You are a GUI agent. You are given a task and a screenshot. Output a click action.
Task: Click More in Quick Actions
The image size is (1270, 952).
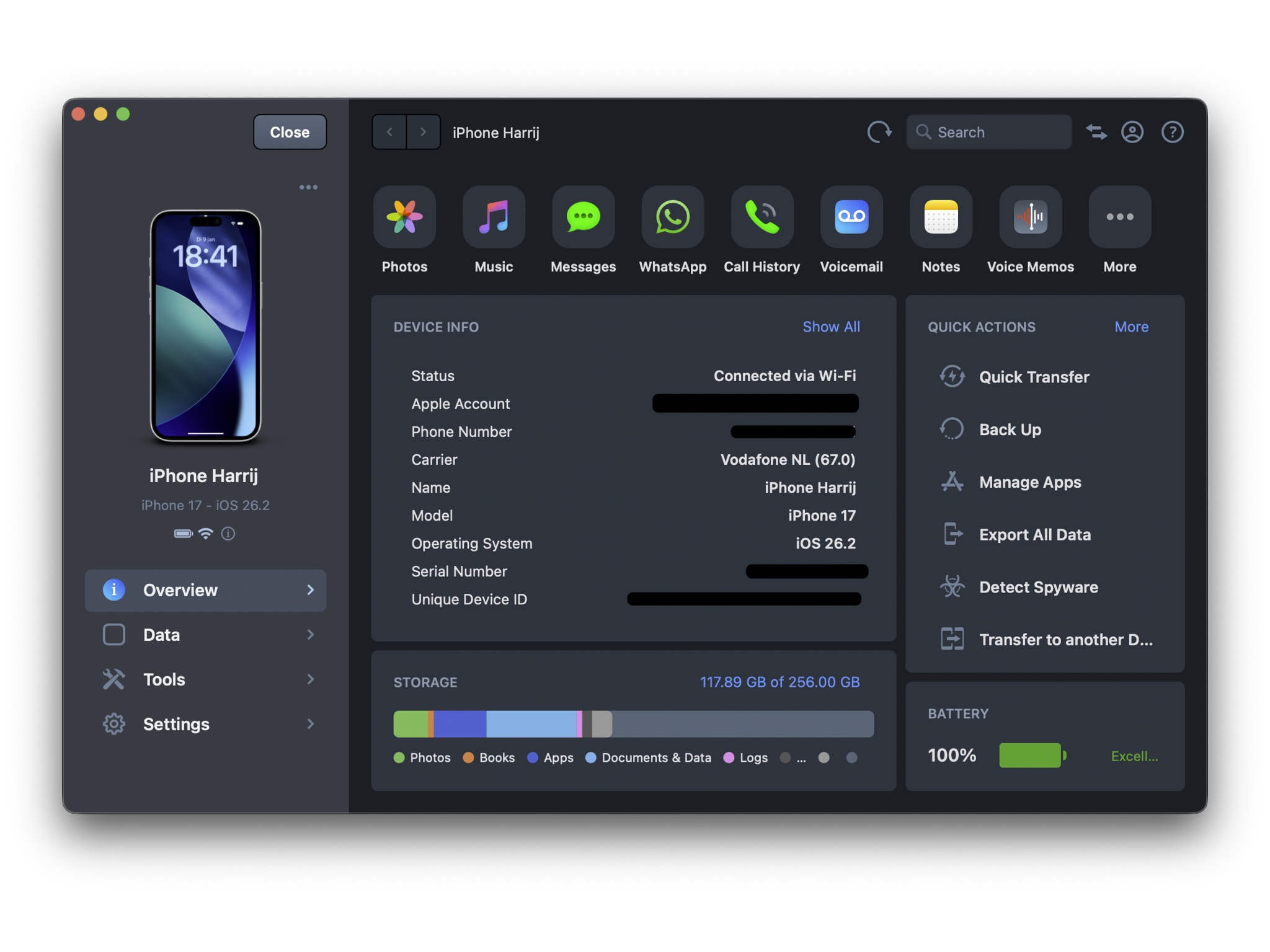(x=1131, y=327)
